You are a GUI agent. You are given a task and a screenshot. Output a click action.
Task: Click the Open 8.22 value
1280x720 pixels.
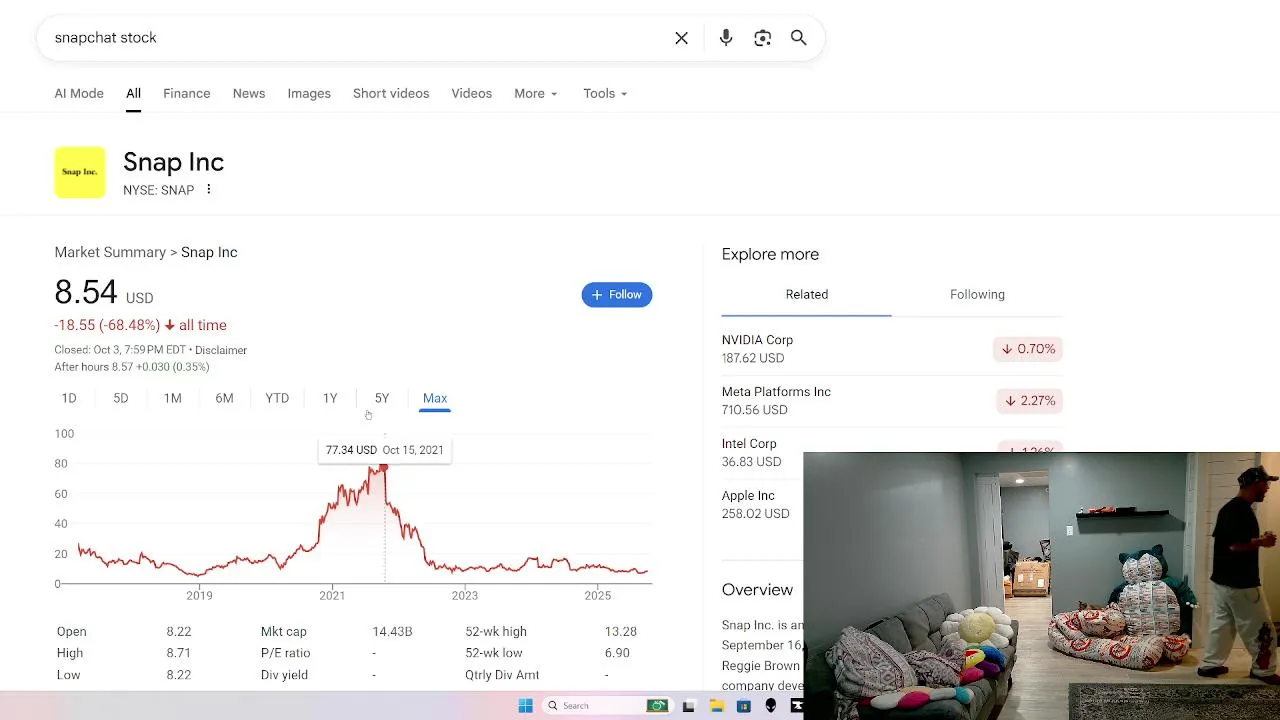click(179, 632)
